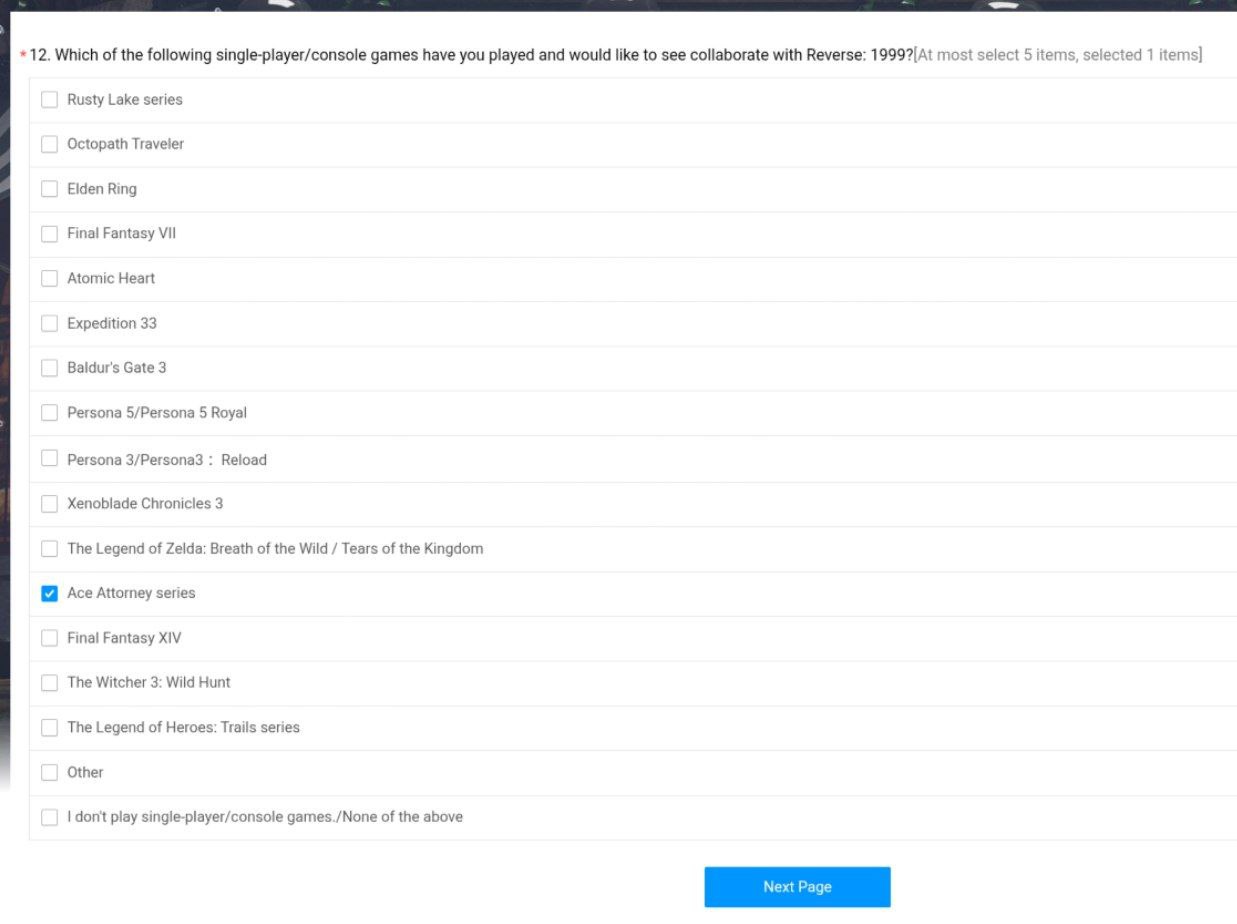Viewport: 1237px width, 924px height.
Task: Tick the Octopath Traveler checkbox
Action: (x=49, y=144)
